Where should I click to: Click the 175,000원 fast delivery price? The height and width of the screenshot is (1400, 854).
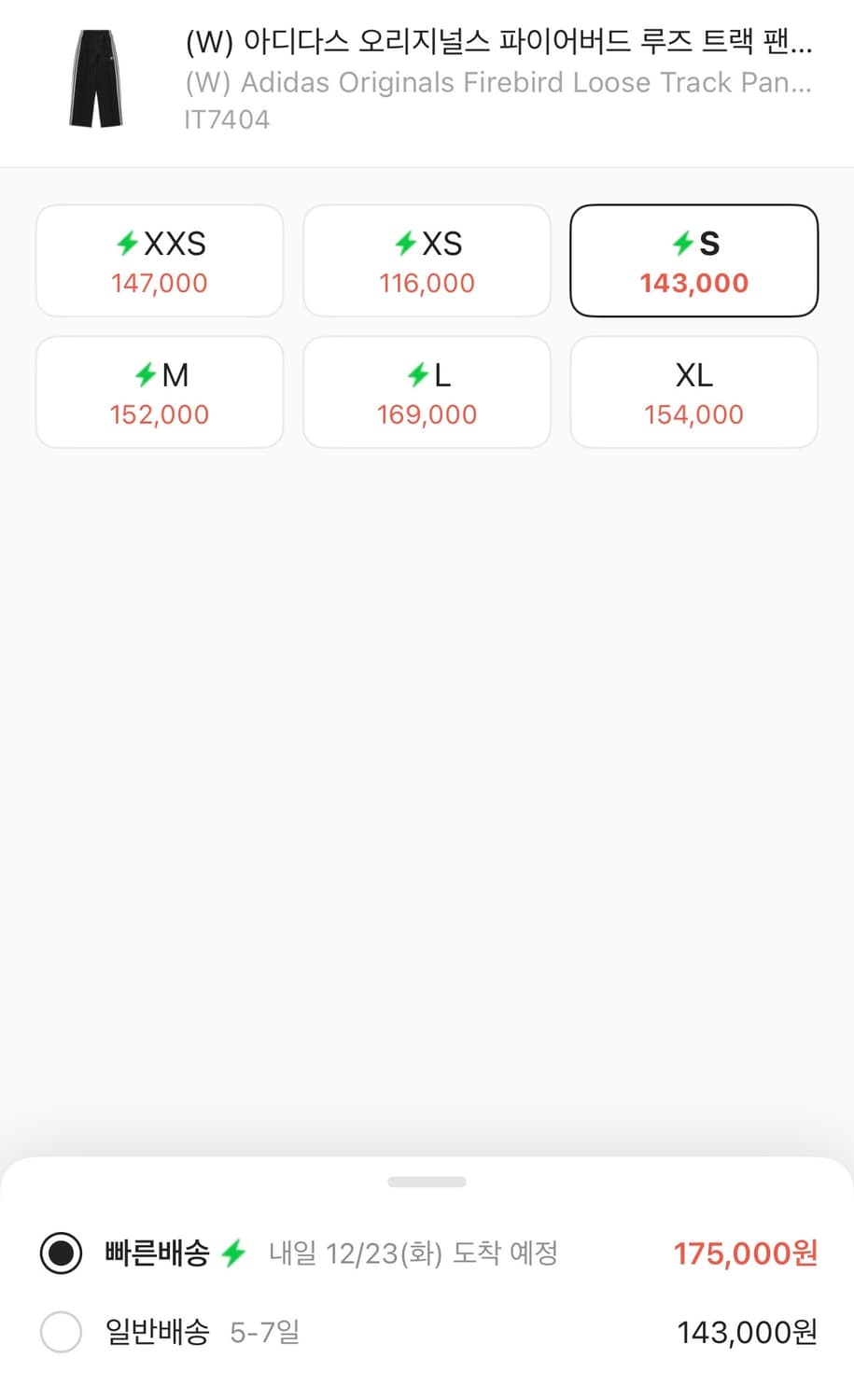click(745, 1253)
